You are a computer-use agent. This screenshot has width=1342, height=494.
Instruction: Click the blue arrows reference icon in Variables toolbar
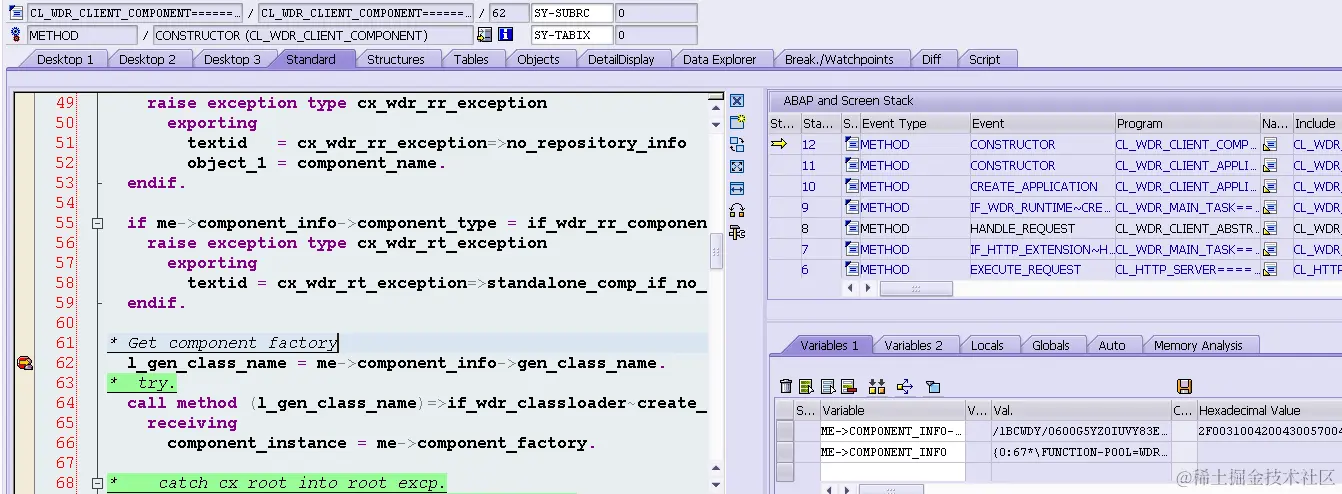coord(905,386)
